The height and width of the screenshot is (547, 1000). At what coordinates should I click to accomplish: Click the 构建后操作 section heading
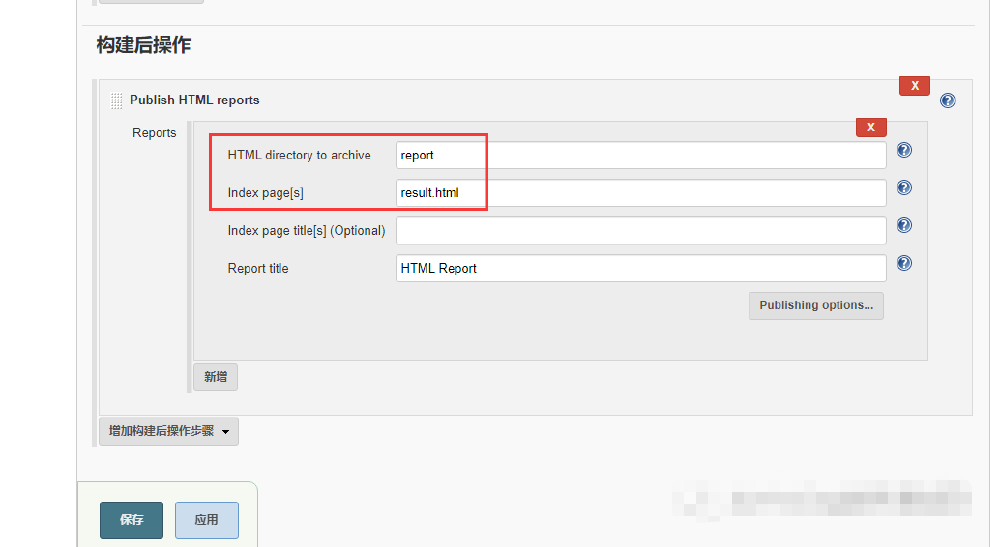[143, 45]
